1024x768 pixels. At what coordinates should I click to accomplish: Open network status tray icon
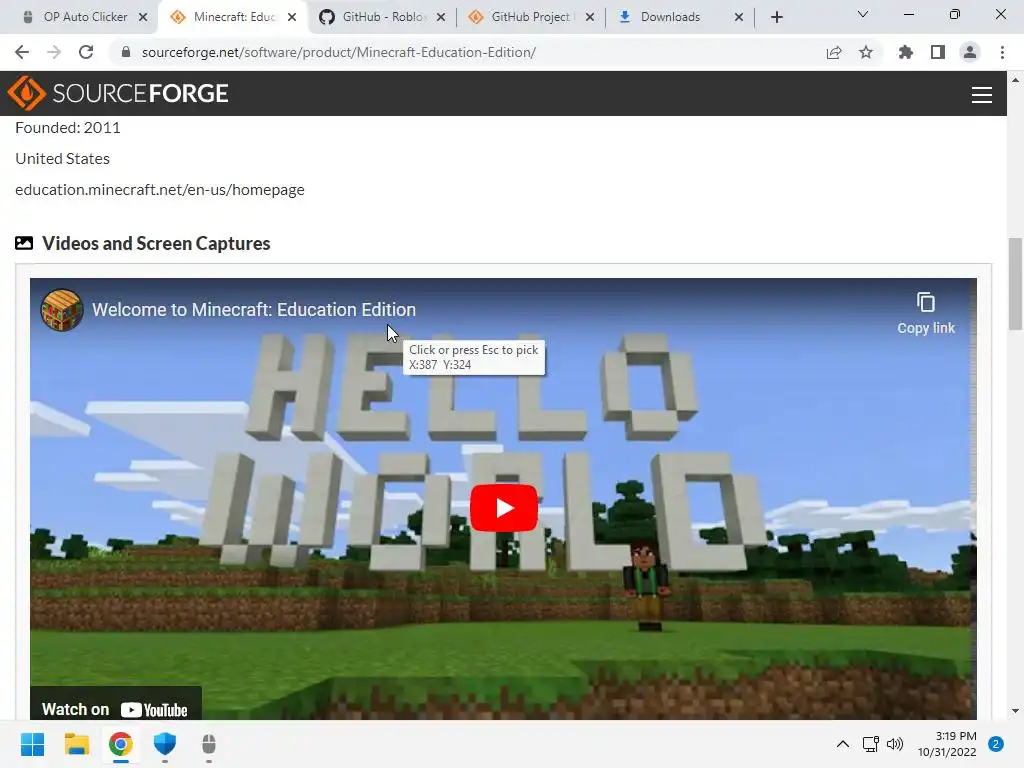871,744
